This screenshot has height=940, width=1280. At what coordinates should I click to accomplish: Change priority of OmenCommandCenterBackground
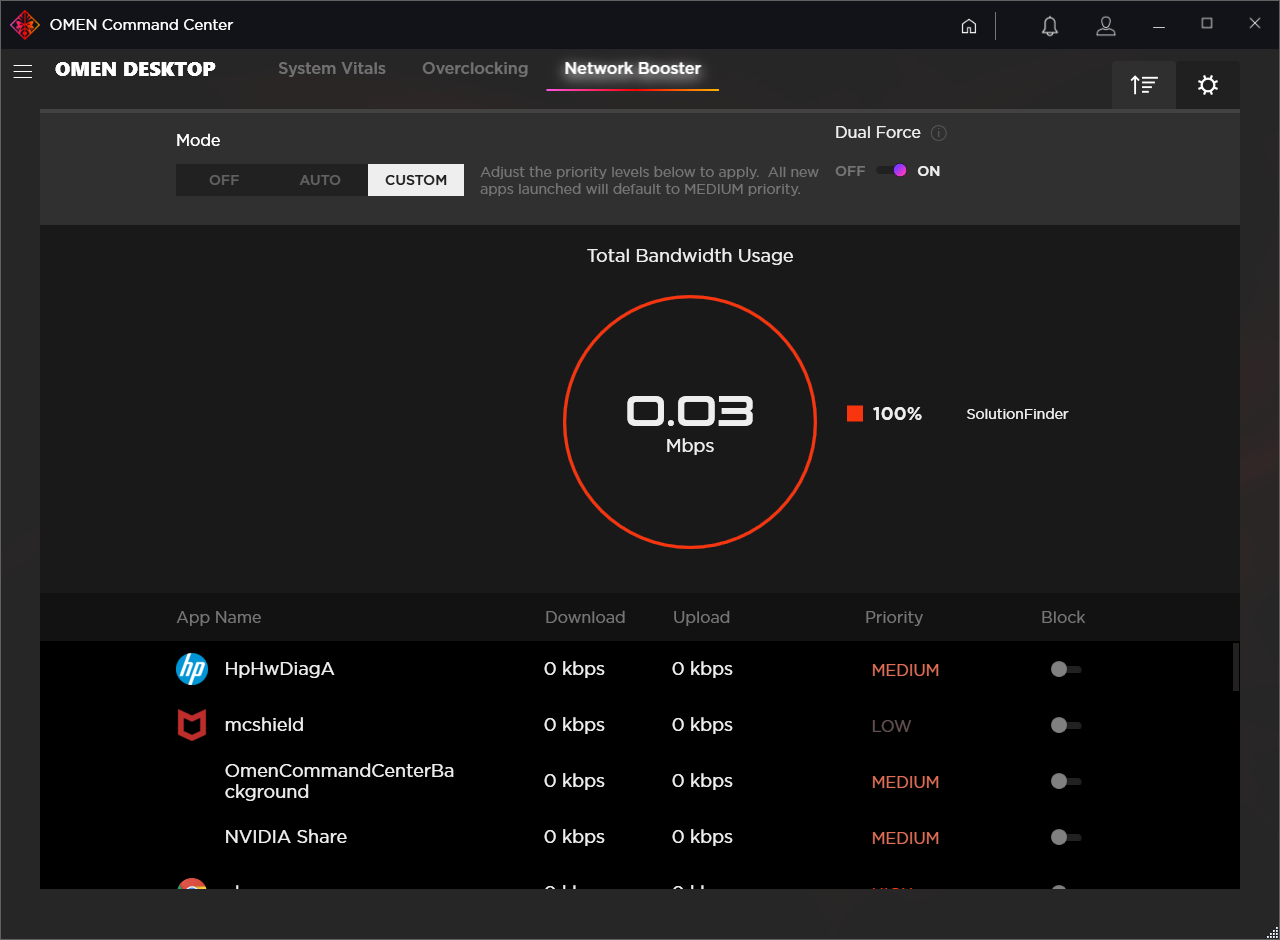click(x=905, y=782)
